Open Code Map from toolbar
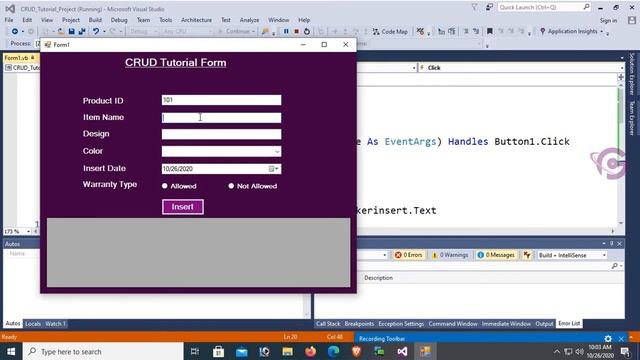 [x=390, y=31]
